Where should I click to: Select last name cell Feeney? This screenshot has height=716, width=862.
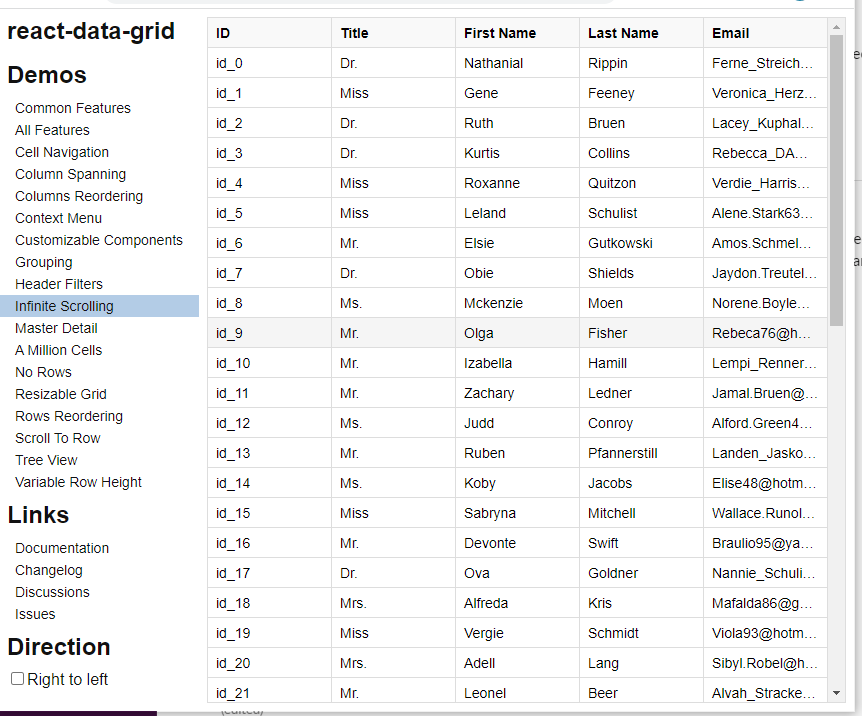642,93
